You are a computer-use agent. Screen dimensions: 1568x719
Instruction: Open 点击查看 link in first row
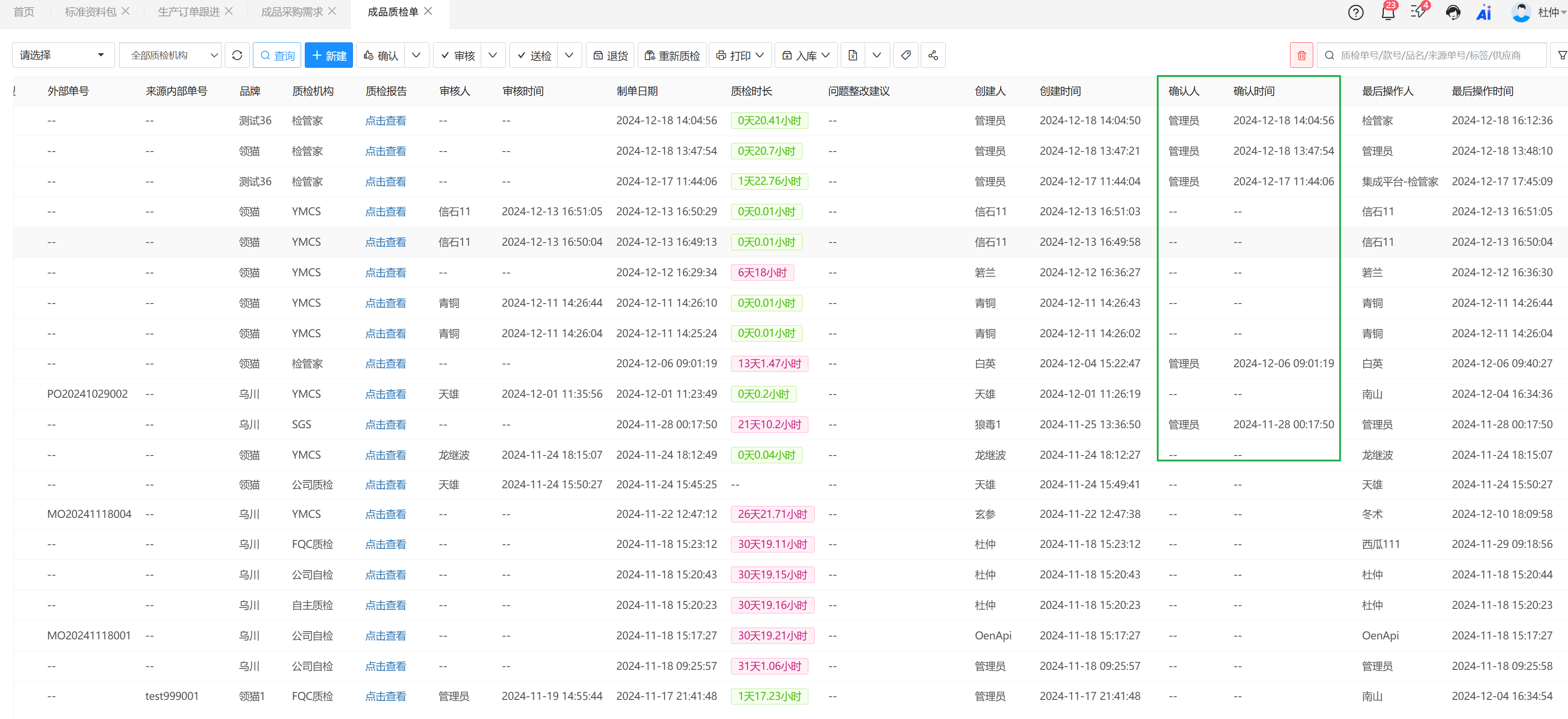pyautogui.click(x=385, y=121)
